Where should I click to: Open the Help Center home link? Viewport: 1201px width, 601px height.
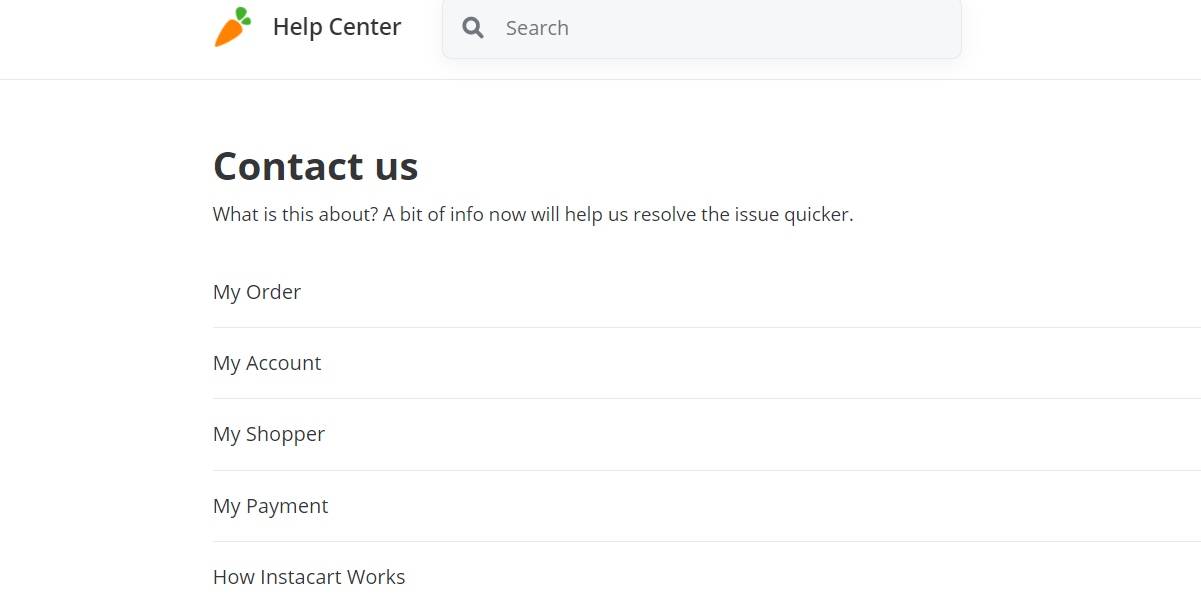336,27
